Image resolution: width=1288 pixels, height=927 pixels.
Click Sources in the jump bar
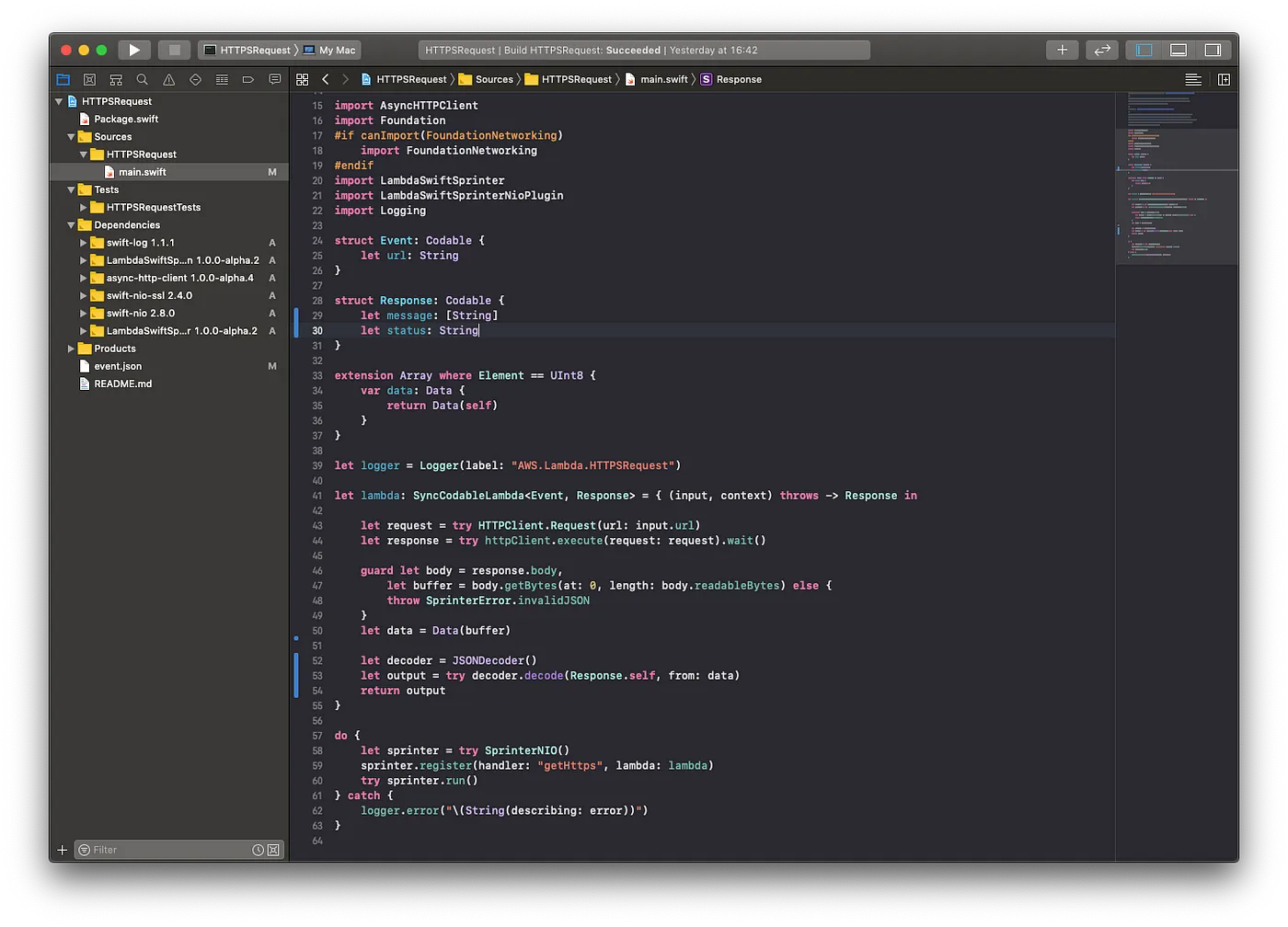tap(486, 80)
